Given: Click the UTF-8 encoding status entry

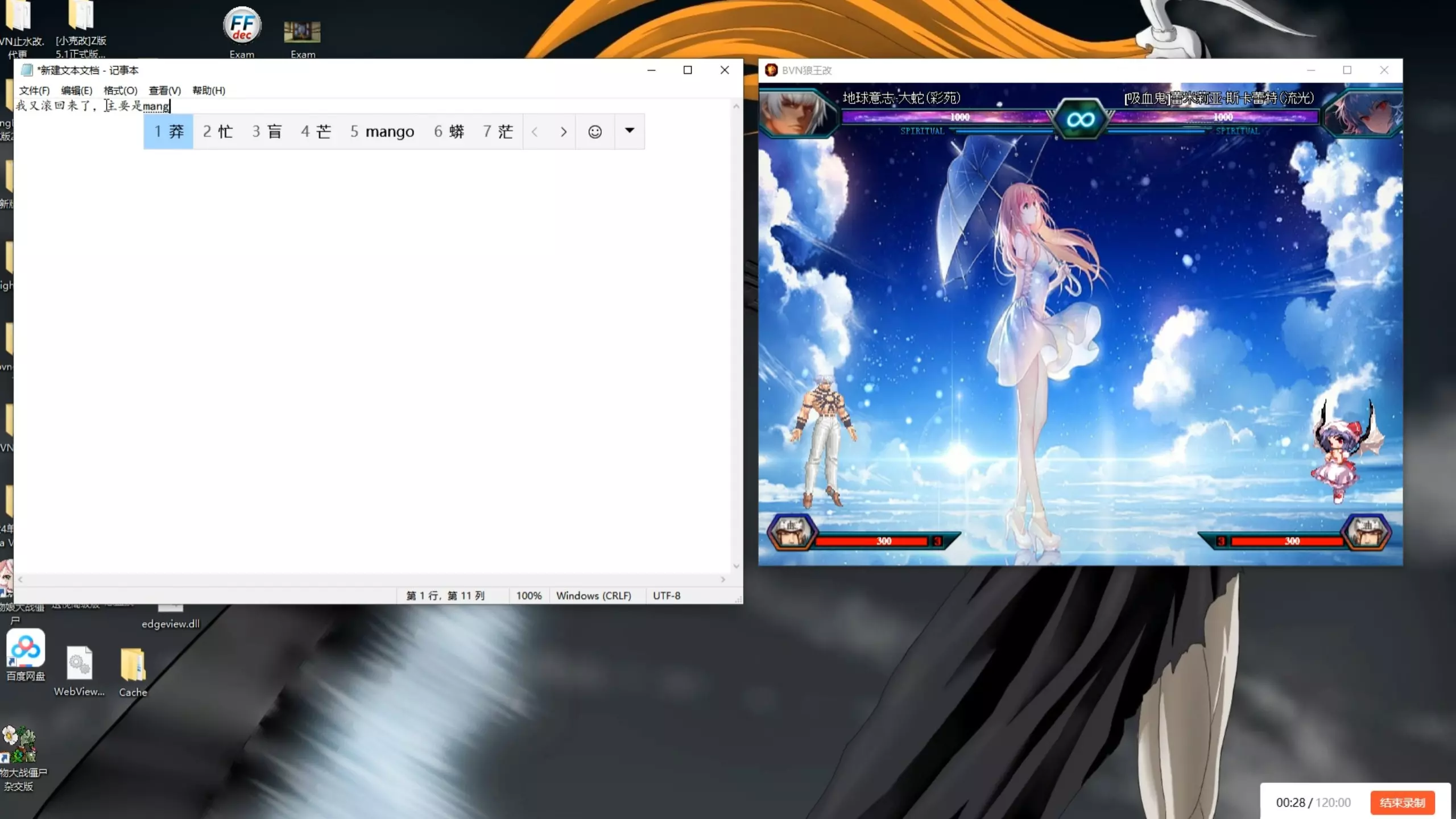Looking at the screenshot, I should click(x=667, y=595).
